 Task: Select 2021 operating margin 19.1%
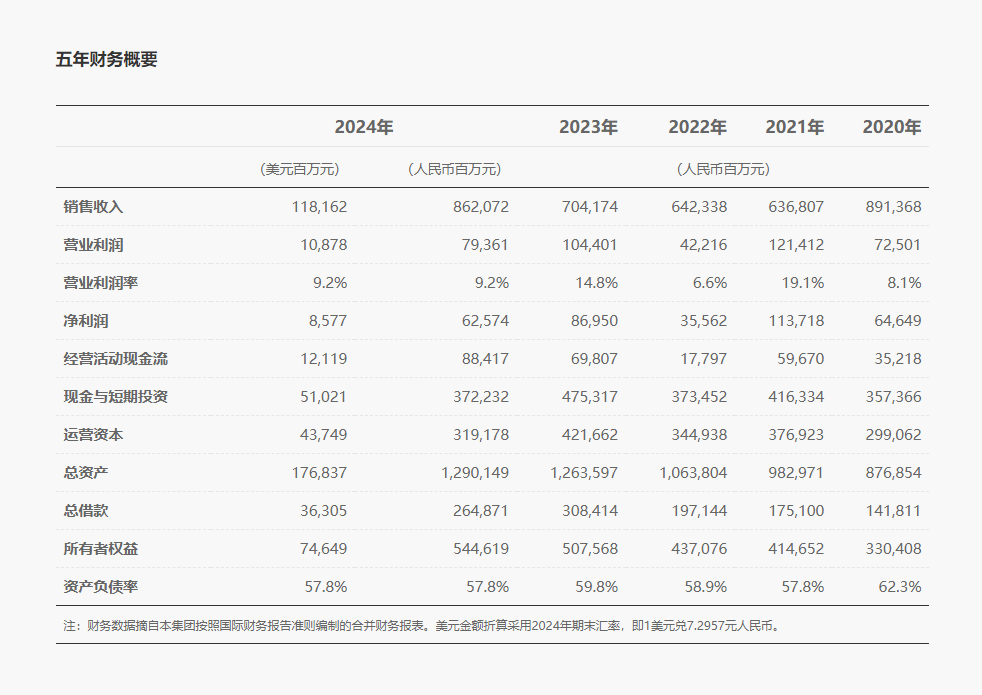(803, 283)
